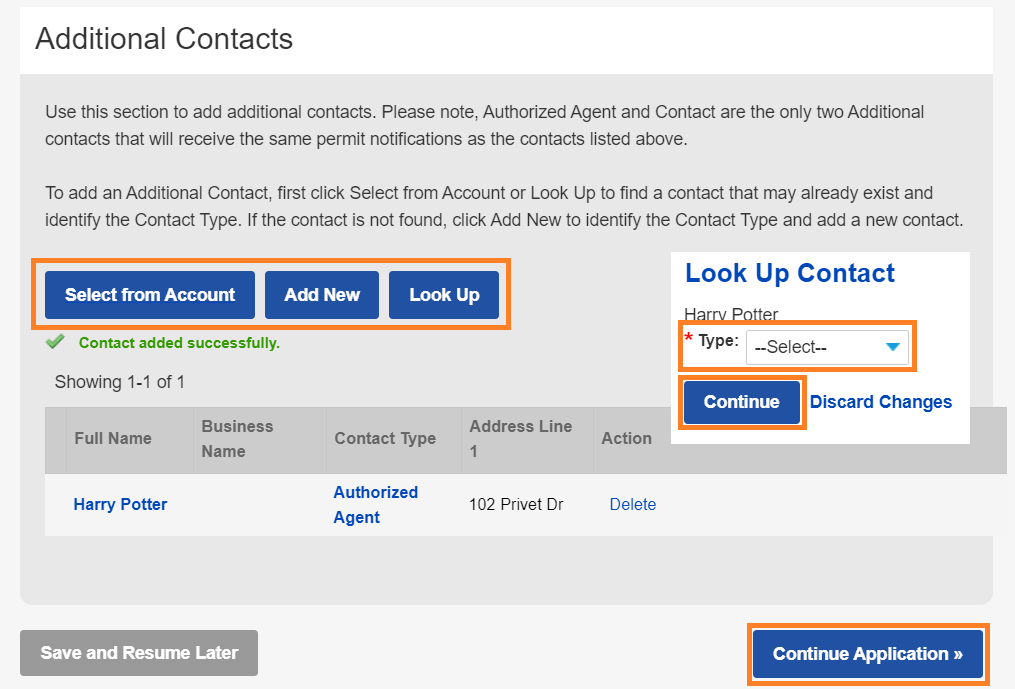
Task: Discard changes in the Look Up Contact panel
Action: point(880,402)
